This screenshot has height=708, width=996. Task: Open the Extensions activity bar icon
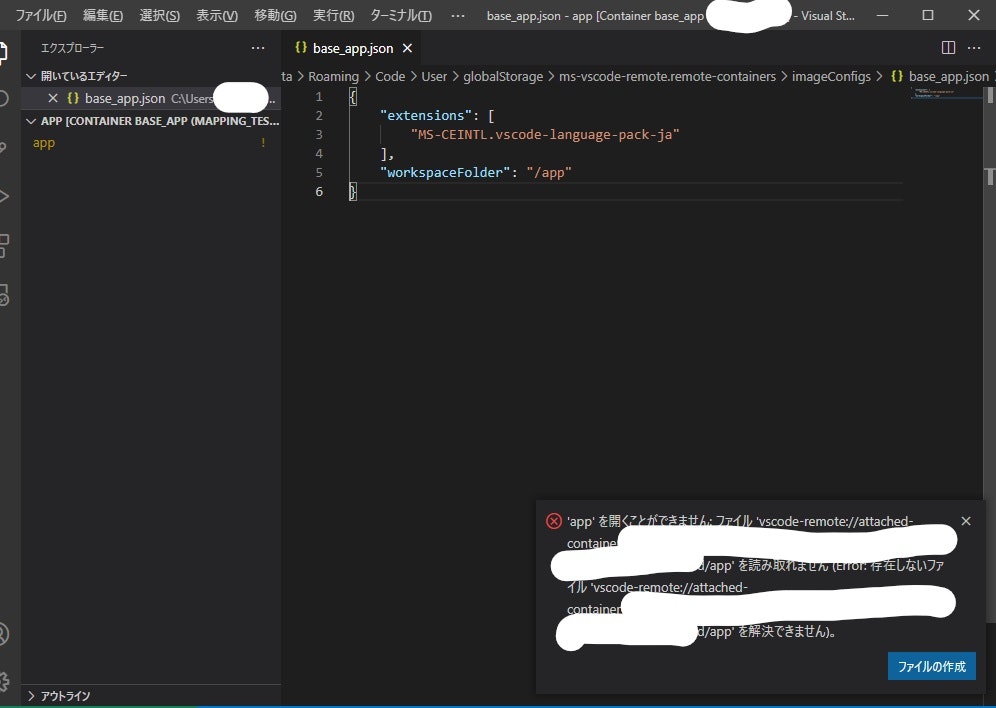coord(3,245)
